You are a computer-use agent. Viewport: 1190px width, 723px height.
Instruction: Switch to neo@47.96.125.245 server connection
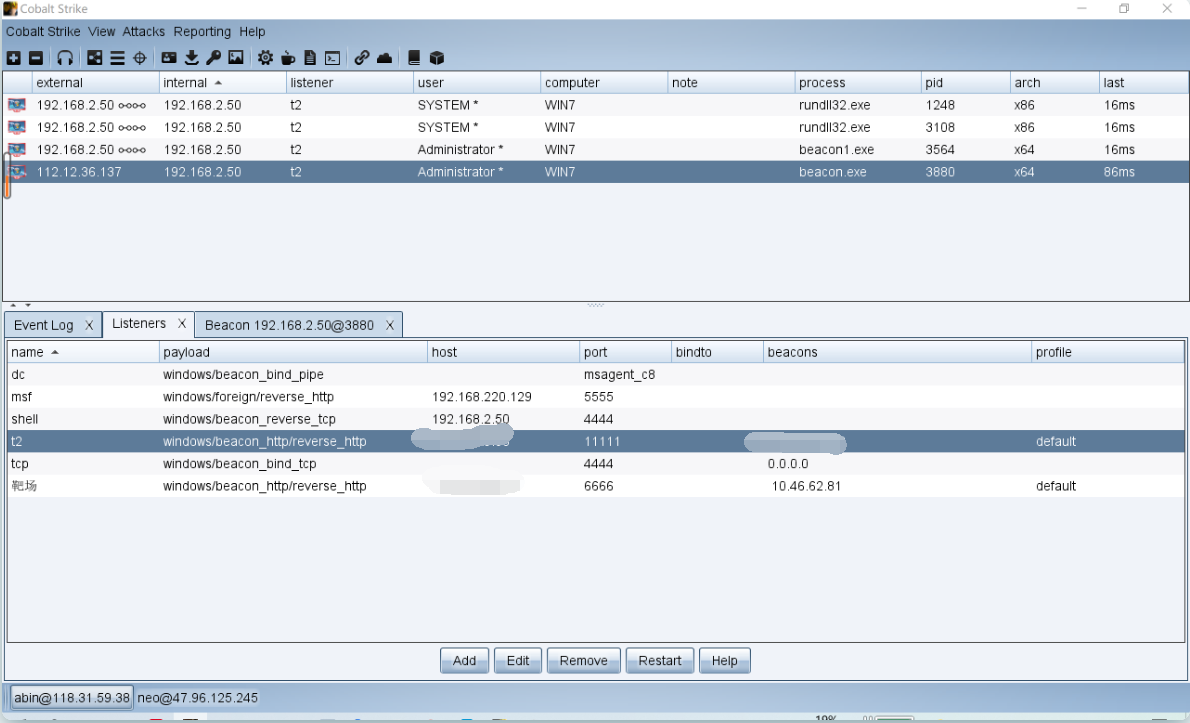197,697
